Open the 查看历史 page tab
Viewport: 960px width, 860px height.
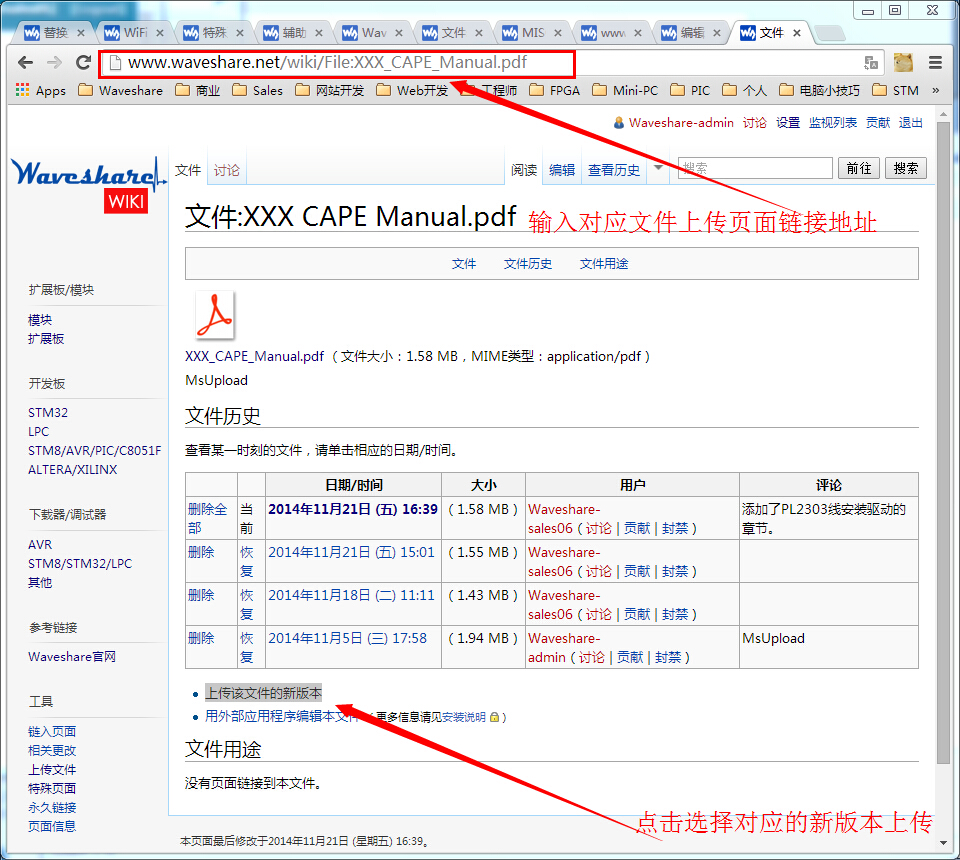(613, 170)
